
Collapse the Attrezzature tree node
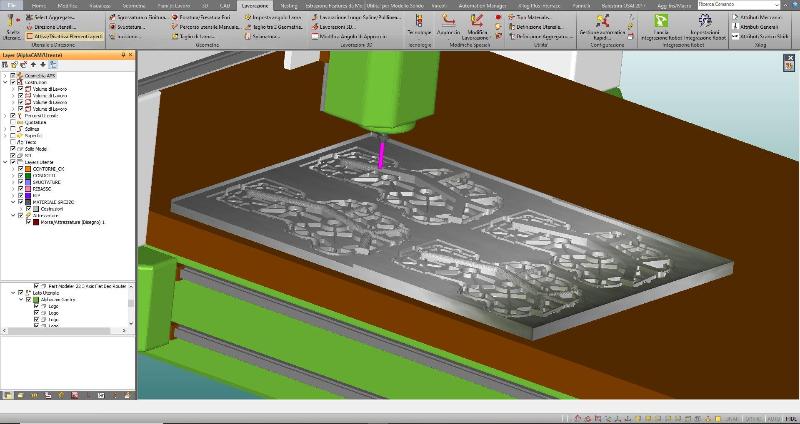(x=13, y=215)
